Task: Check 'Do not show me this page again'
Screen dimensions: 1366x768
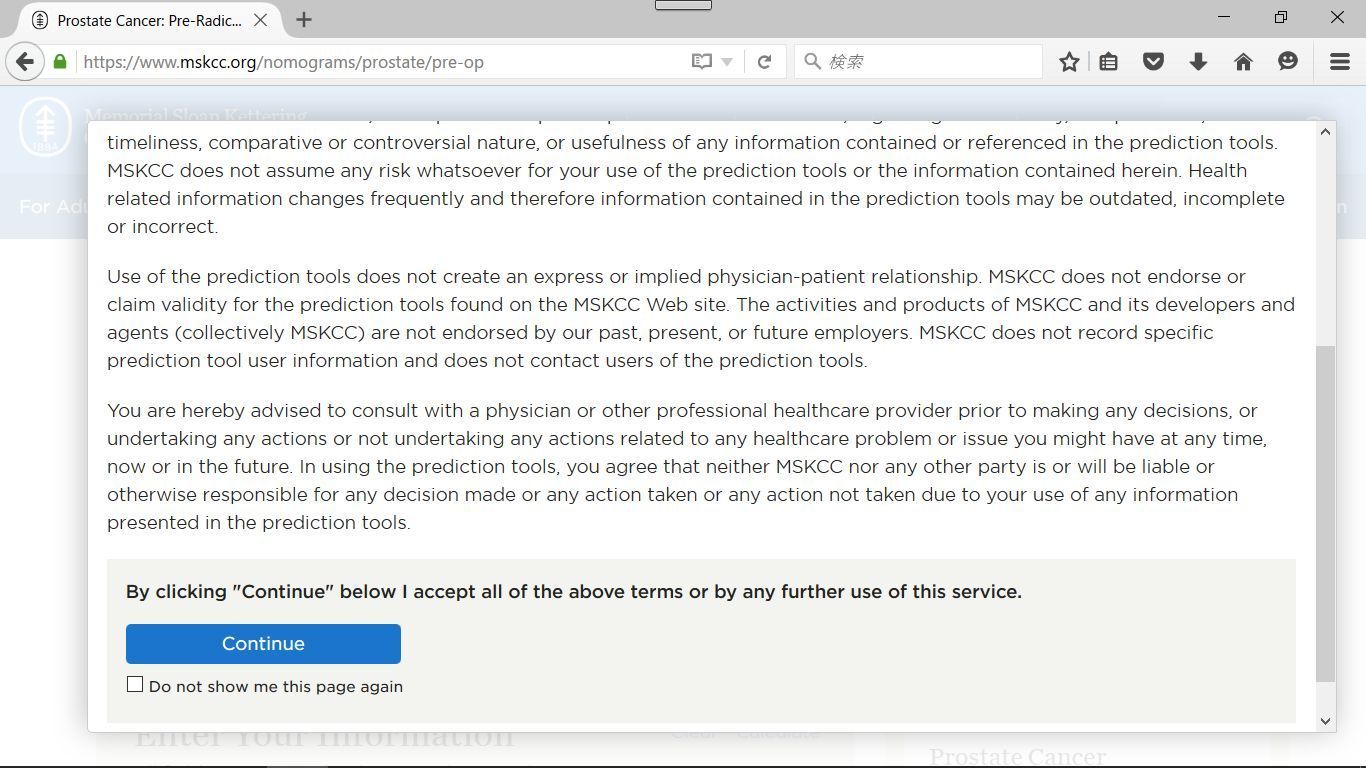Action: coord(135,684)
